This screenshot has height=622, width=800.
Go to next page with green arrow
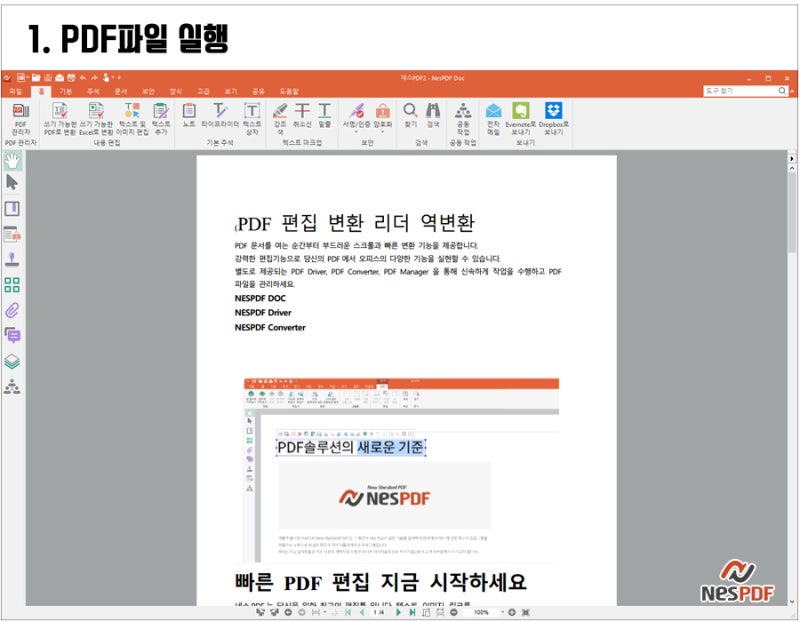click(x=398, y=612)
